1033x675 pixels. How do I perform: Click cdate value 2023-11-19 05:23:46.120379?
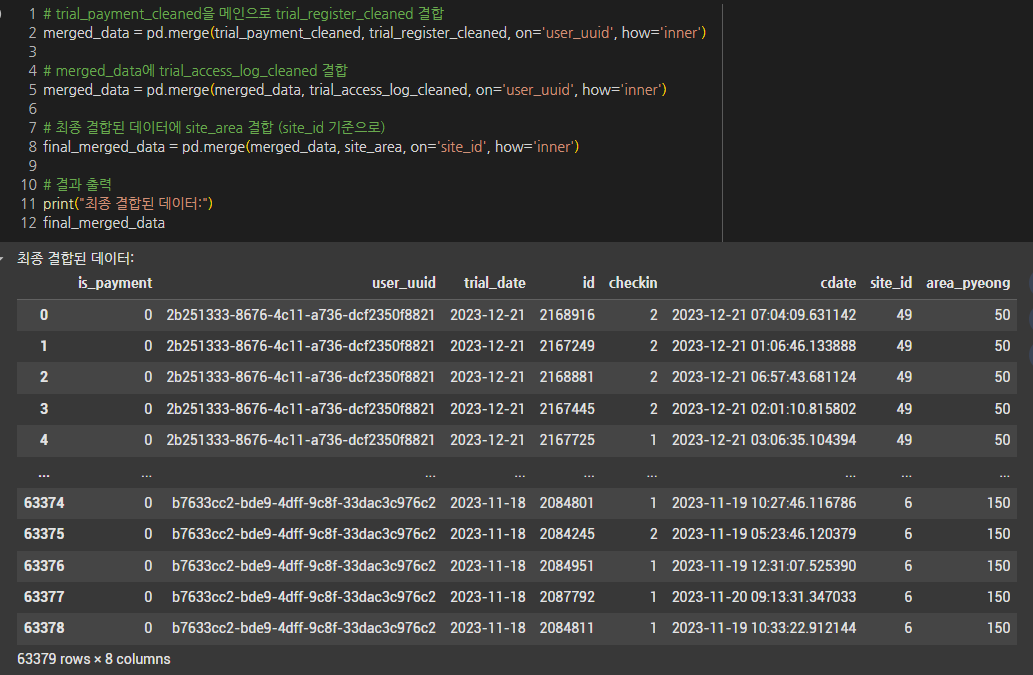[764, 534]
